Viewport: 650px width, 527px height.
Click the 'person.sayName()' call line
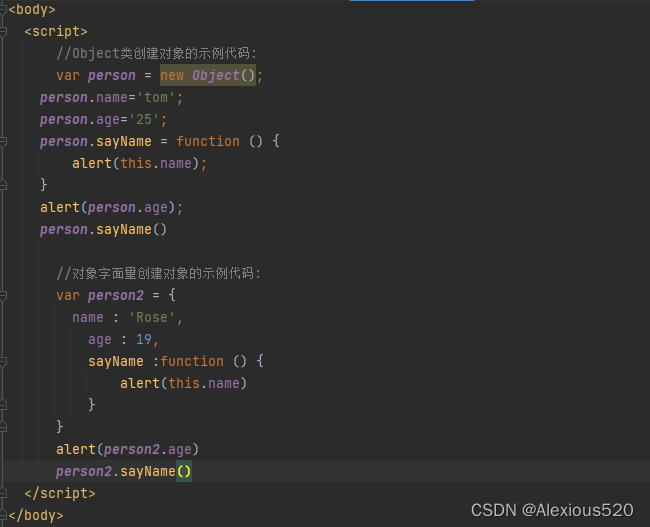pyautogui.click(x=103, y=229)
